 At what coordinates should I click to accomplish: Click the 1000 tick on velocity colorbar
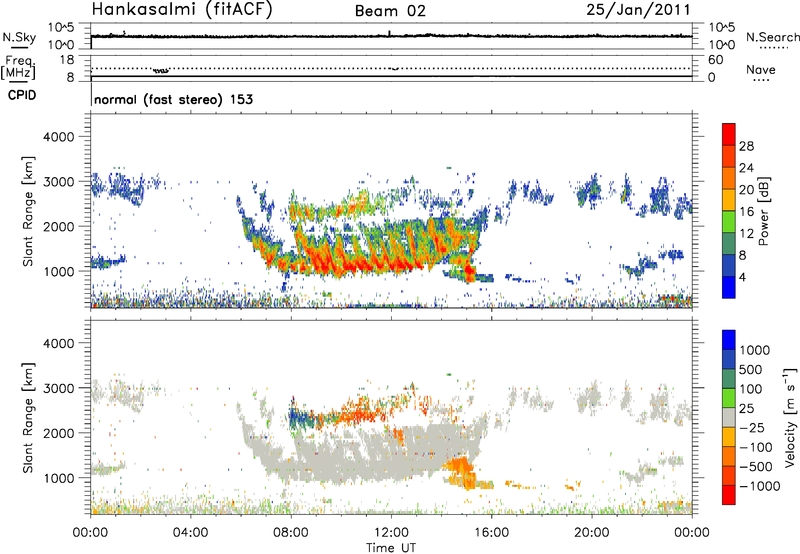click(754, 350)
